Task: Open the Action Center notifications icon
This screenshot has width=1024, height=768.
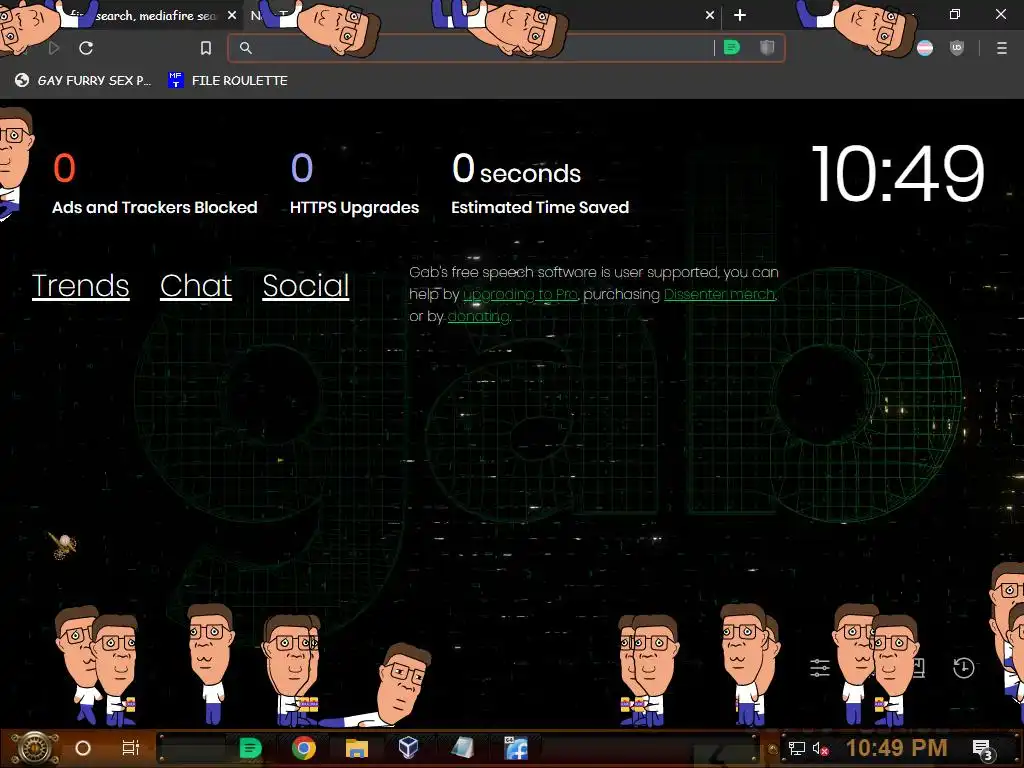Action: pos(983,749)
